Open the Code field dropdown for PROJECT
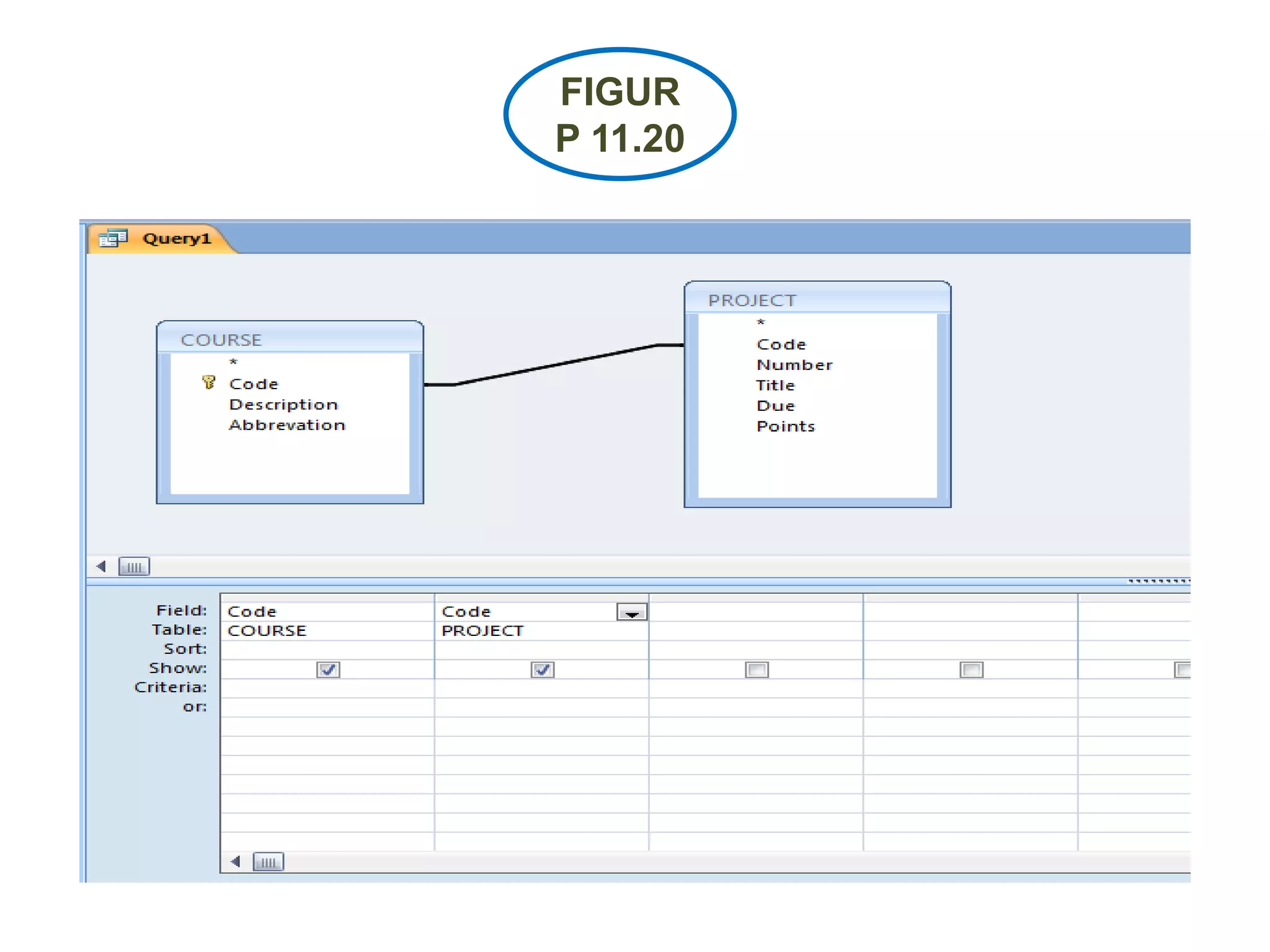This screenshot has width=1270, height=952. [x=632, y=612]
